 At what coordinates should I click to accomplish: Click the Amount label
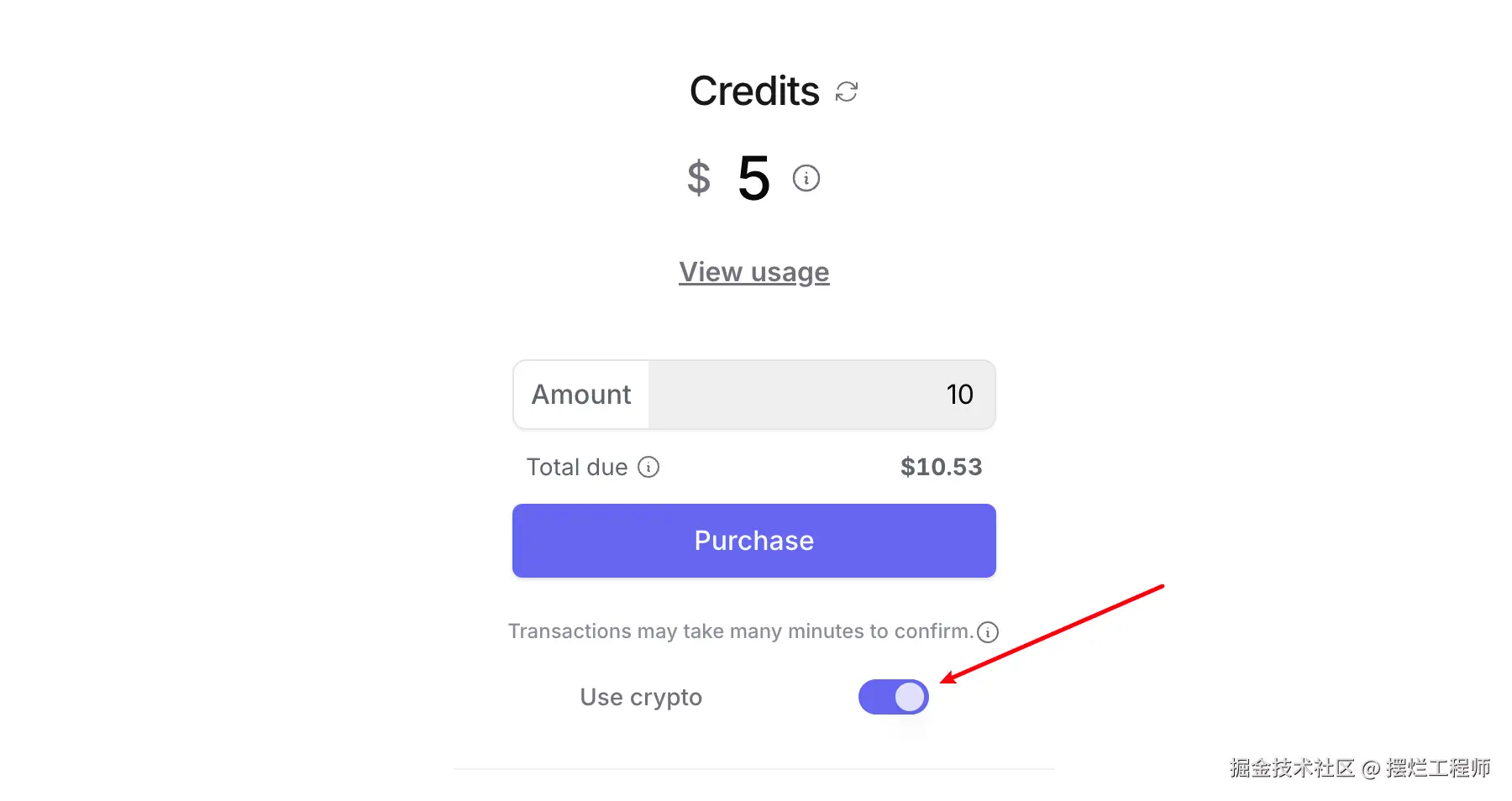[581, 395]
